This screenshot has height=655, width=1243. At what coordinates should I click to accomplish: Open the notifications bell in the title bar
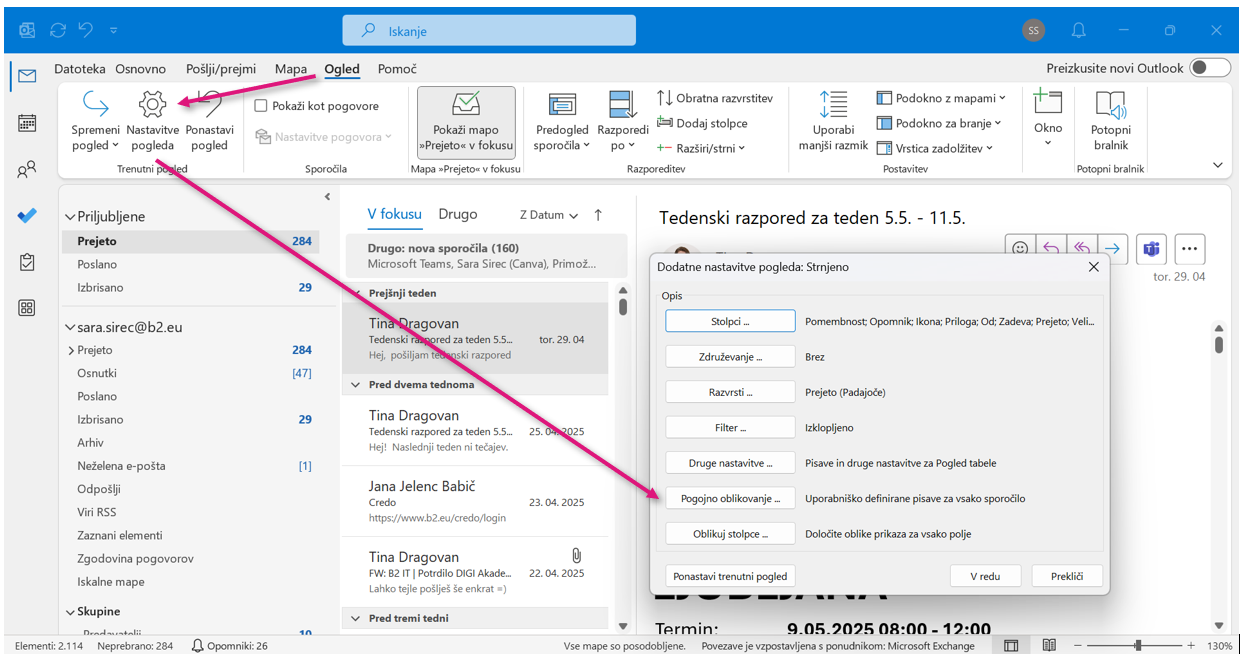pyautogui.click(x=1080, y=31)
